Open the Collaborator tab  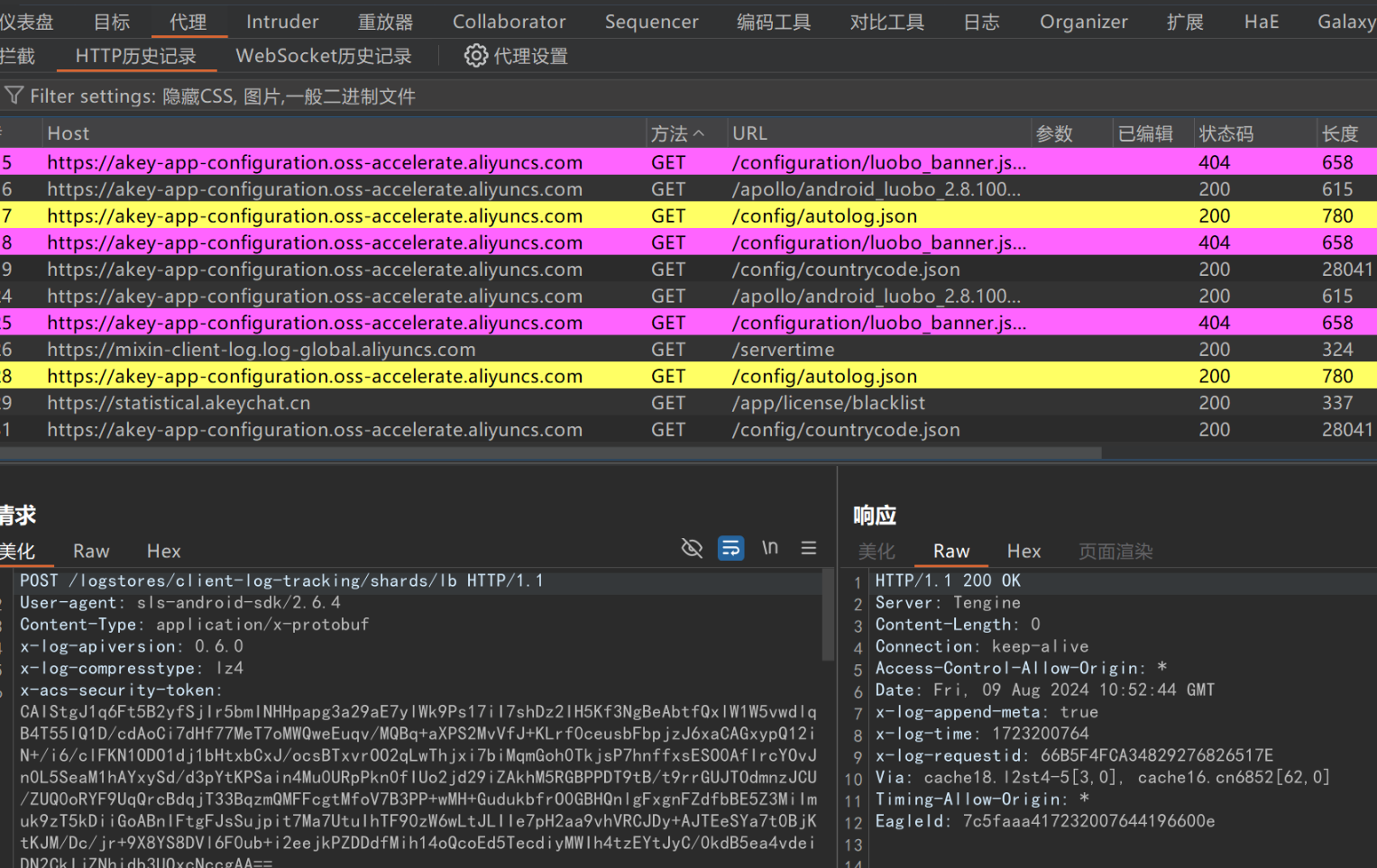pos(509,22)
